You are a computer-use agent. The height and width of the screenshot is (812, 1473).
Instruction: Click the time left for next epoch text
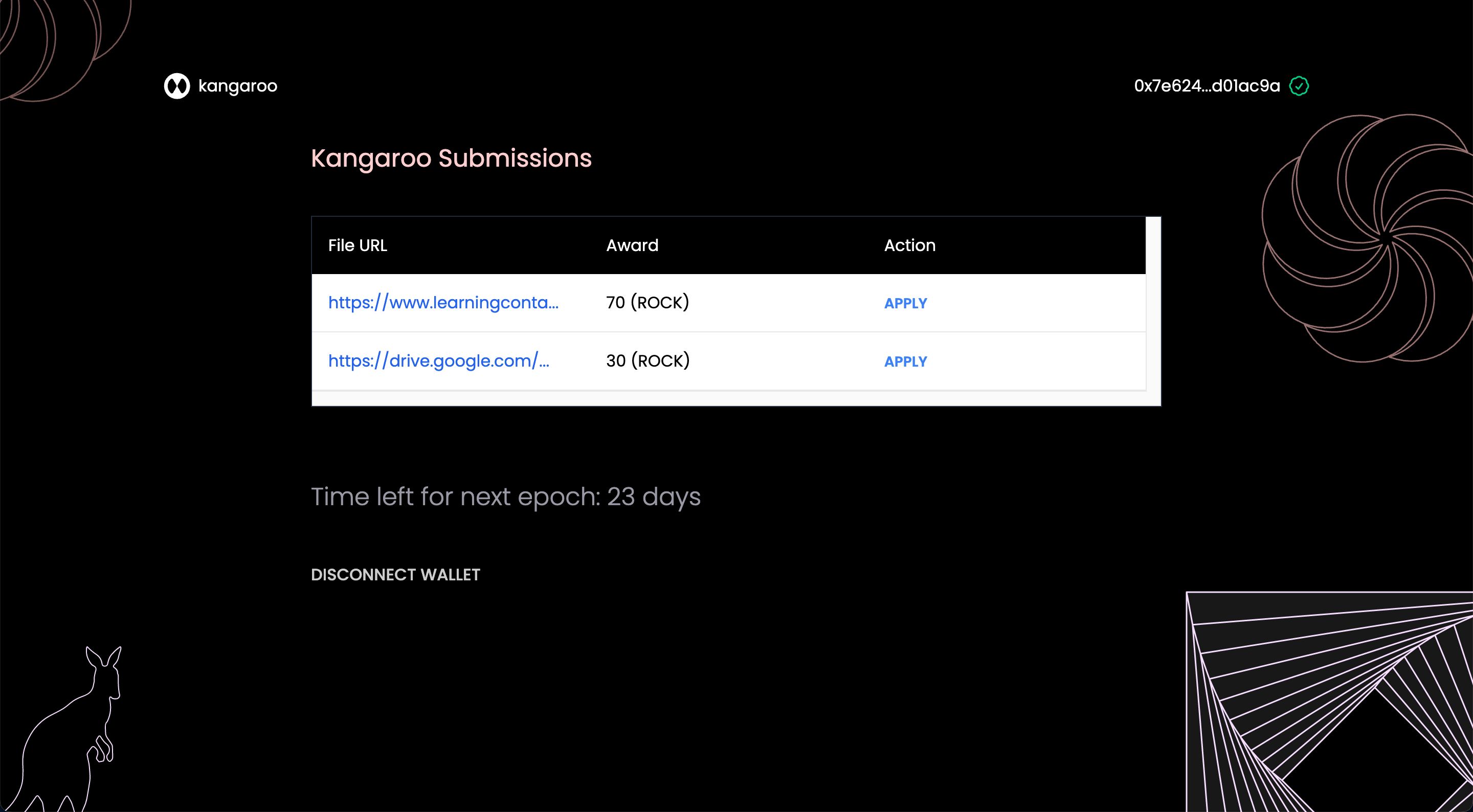[x=505, y=497]
